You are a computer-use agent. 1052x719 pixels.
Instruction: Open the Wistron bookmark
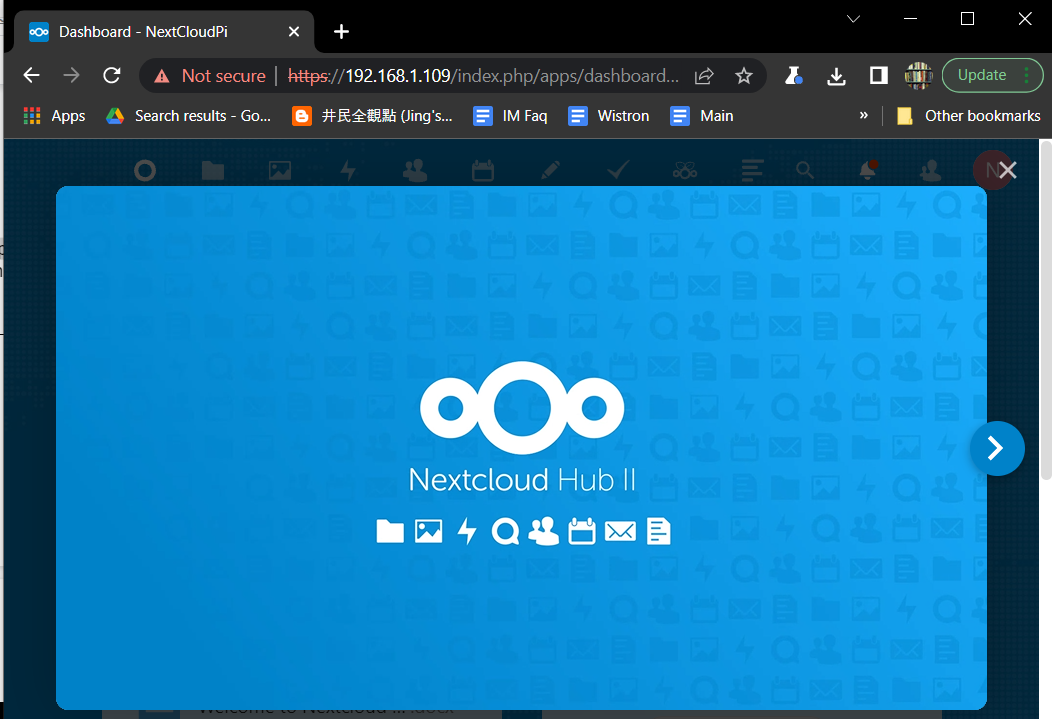[609, 116]
